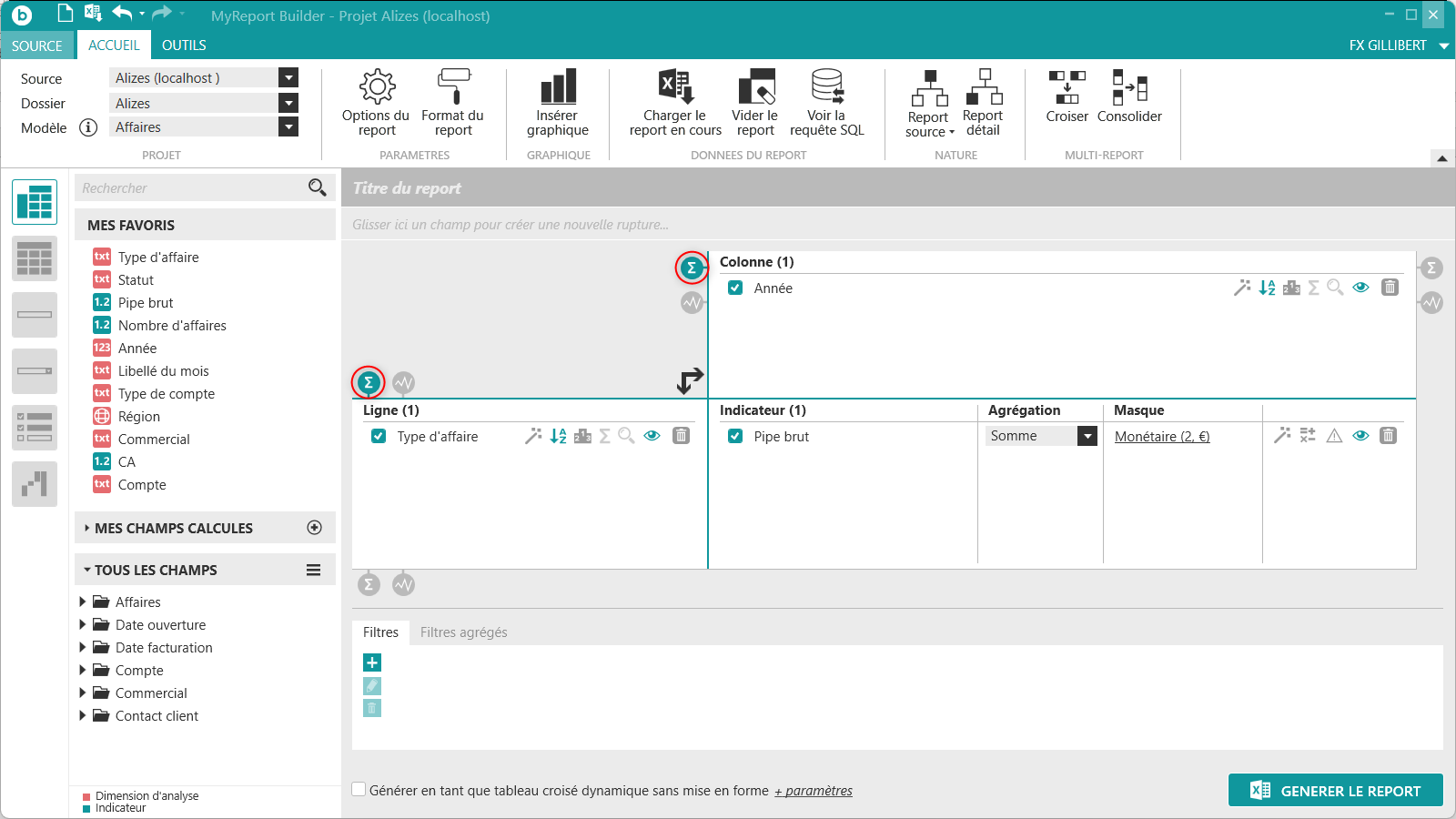1456x819 pixels.
Task: Open the Filtres agrégés tab
Action: (463, 632)
